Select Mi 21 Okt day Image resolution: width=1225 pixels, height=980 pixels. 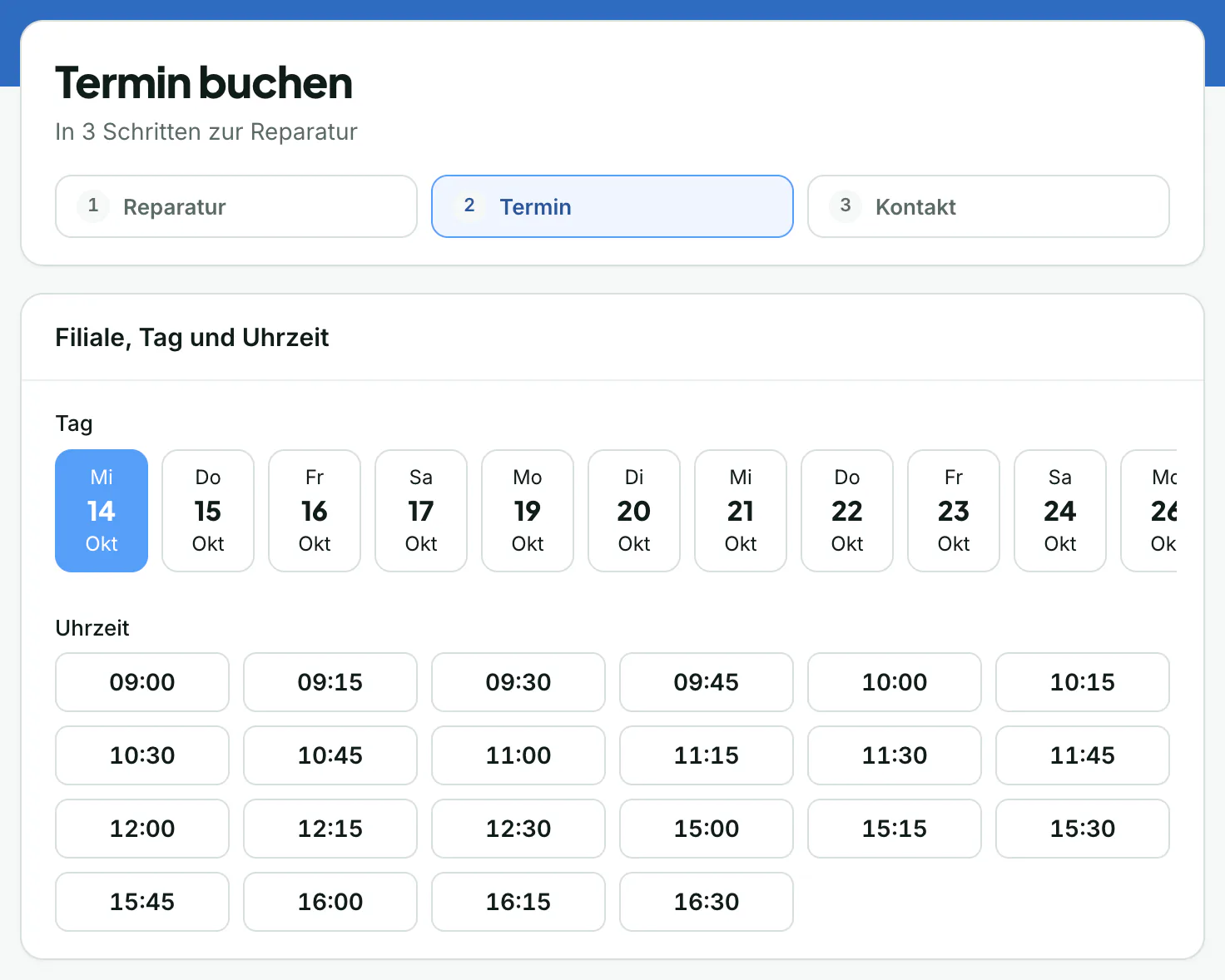pos(741,511)
